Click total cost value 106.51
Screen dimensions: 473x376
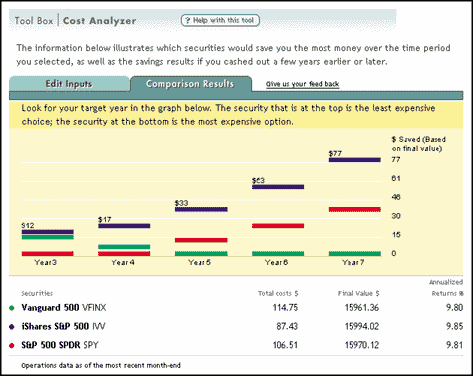pos(285,345)
